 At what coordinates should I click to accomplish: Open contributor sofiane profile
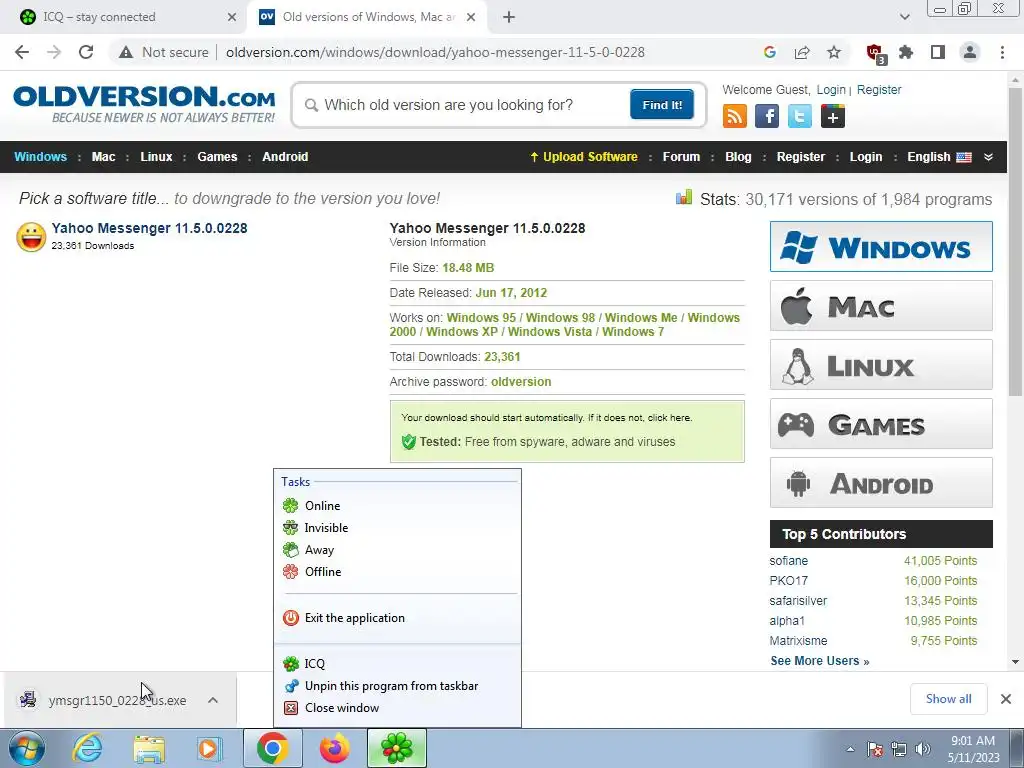click(788, 561)
